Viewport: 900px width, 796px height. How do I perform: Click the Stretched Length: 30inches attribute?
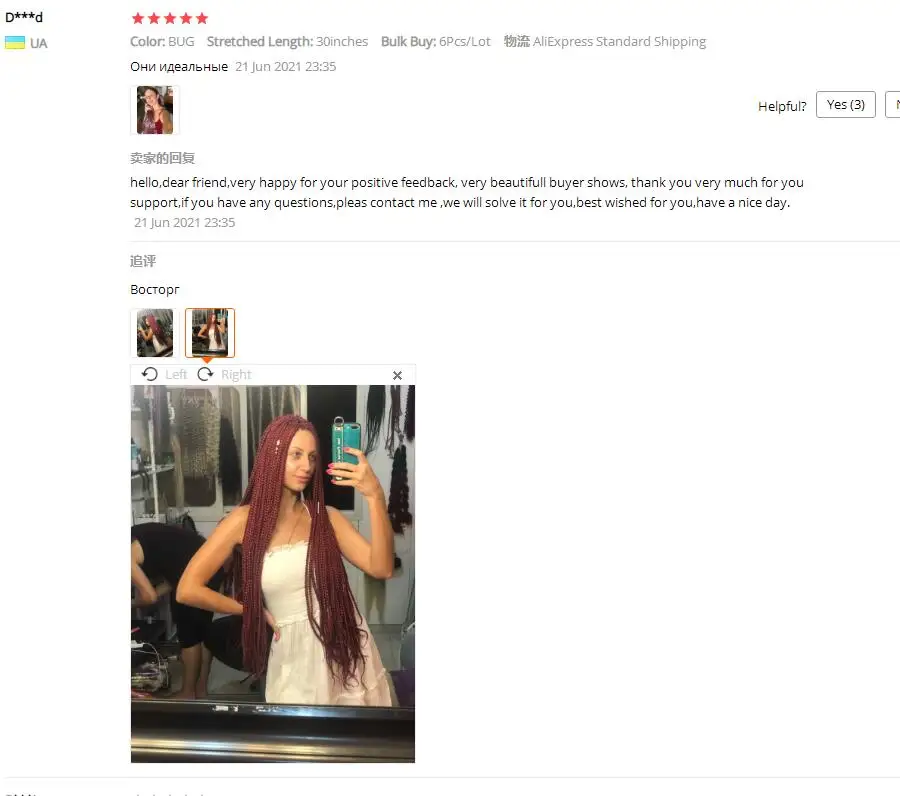288,41
